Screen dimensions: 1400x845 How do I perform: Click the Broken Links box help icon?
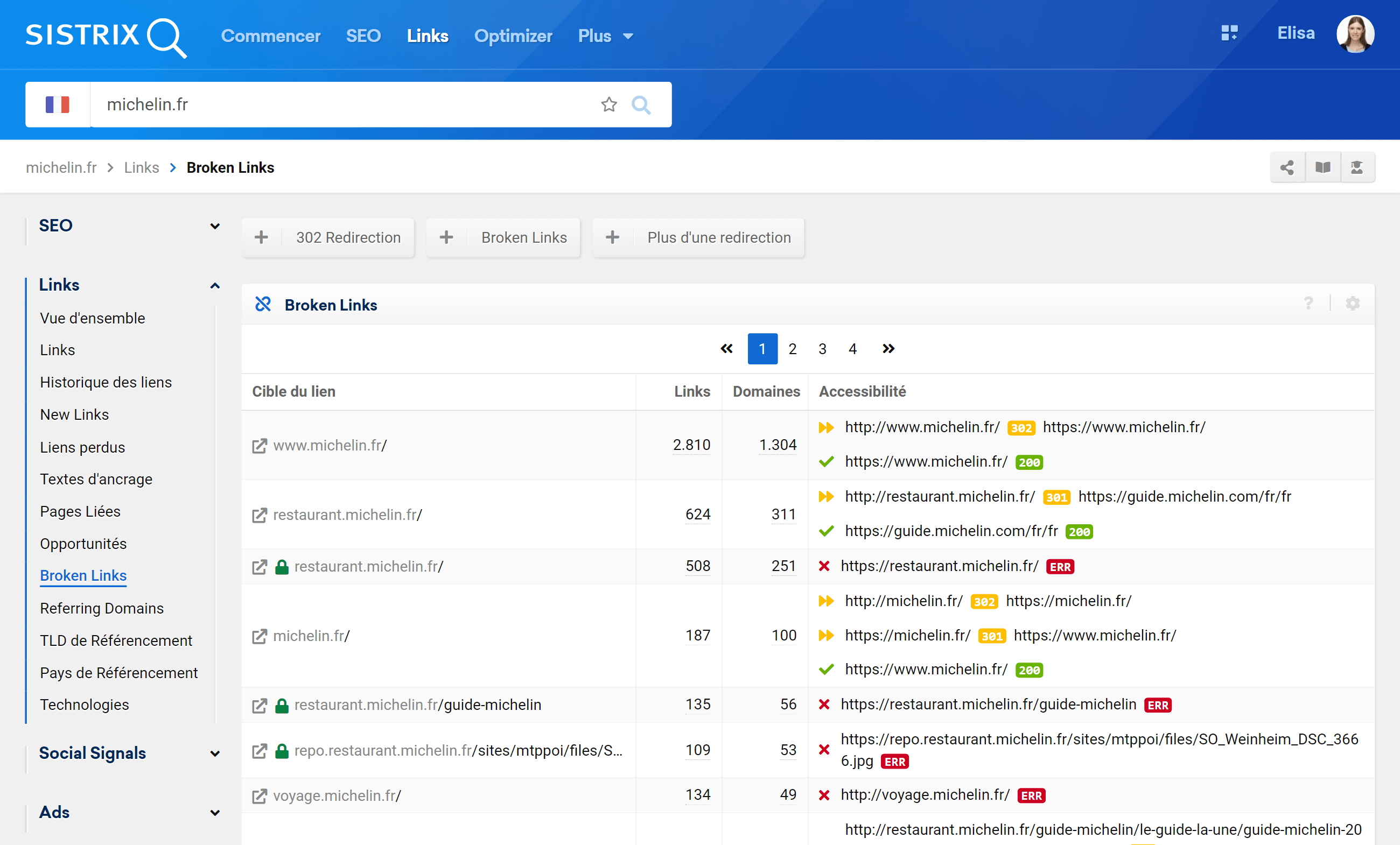[x=1308, y=304]
